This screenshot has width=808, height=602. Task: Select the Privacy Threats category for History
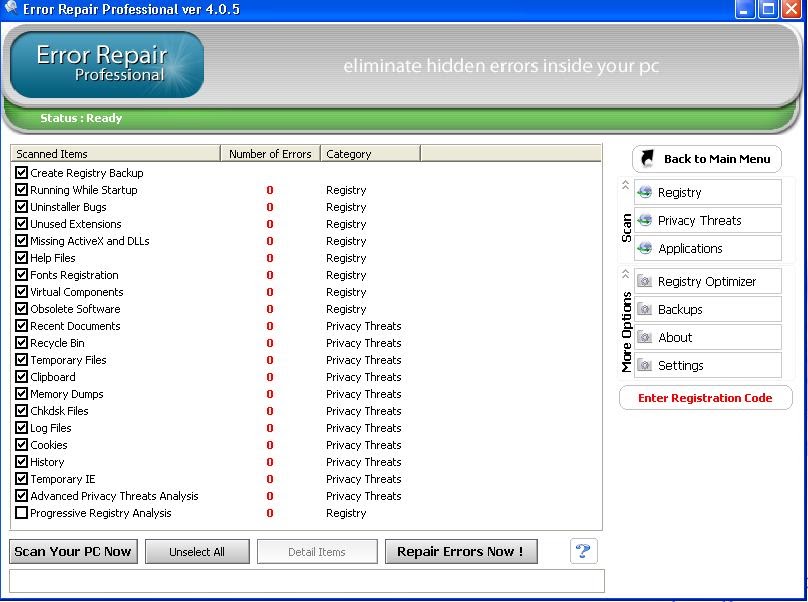point(363,462)
